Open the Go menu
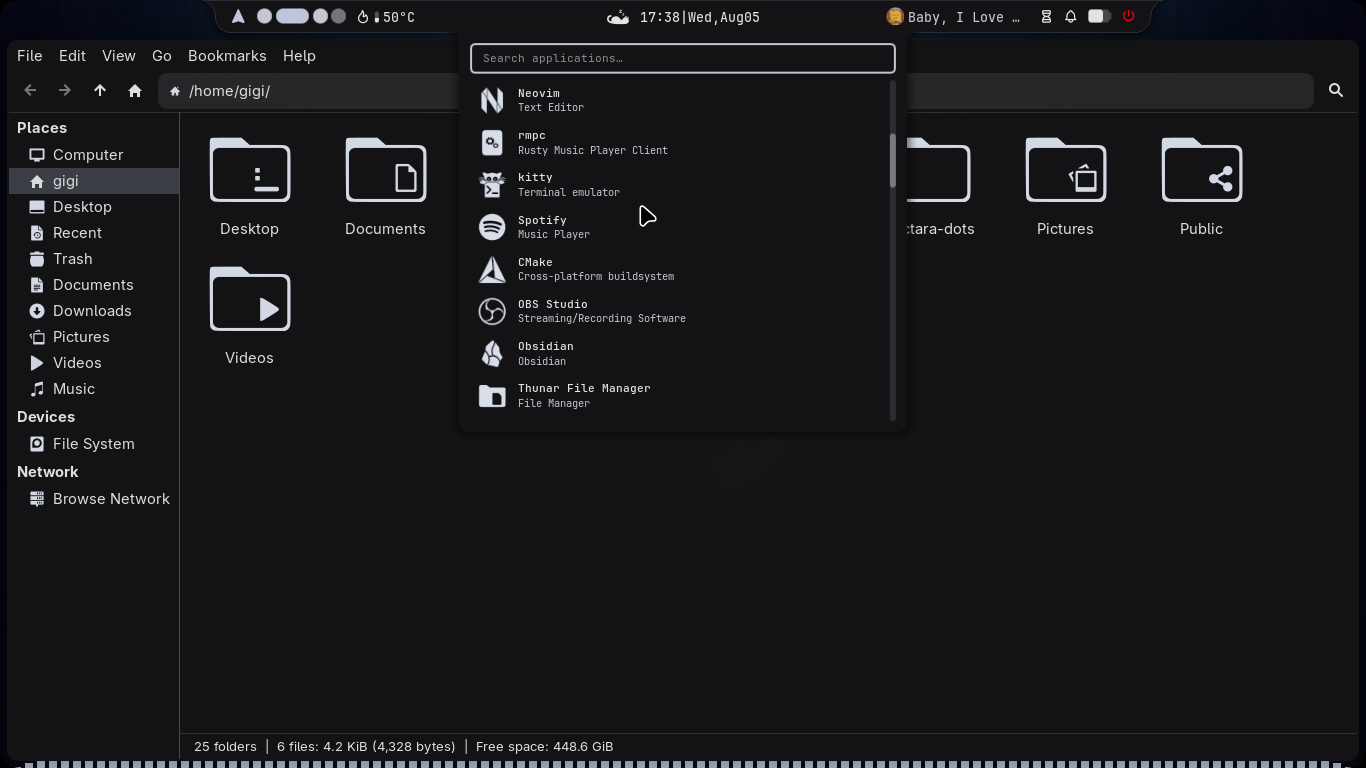 coord(162,56)
